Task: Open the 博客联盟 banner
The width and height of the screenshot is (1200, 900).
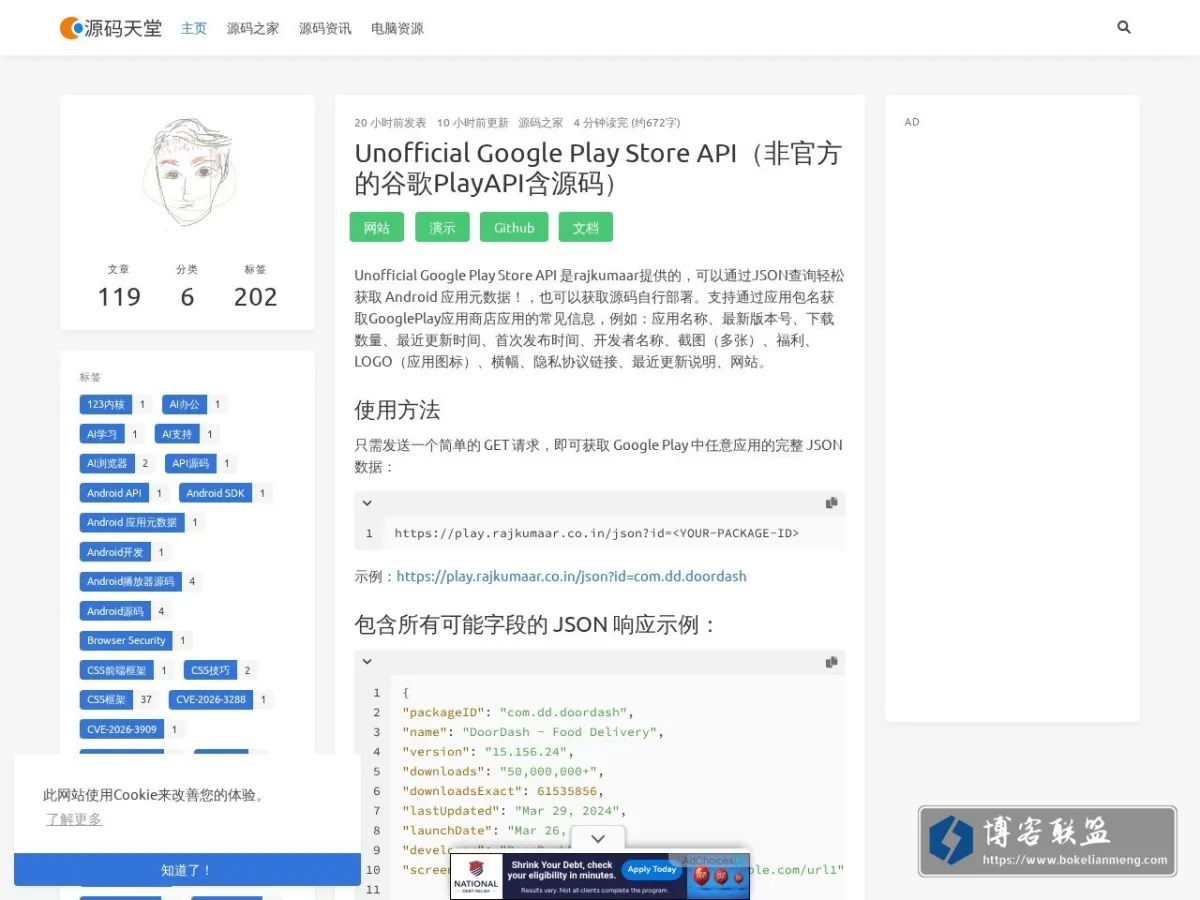Action: [1047, 841]
